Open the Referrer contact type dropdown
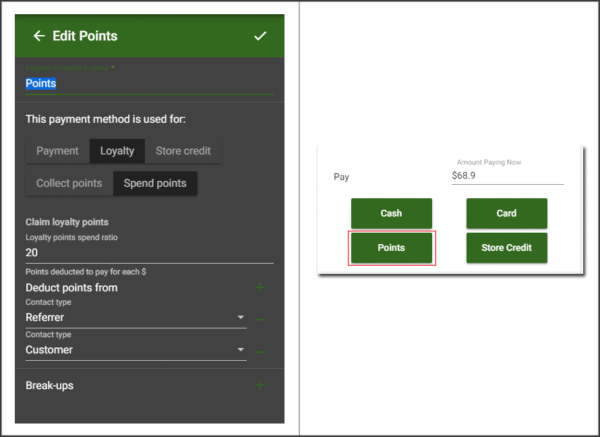The width and height of the screenshot is (600, 437). pos(135,318)
